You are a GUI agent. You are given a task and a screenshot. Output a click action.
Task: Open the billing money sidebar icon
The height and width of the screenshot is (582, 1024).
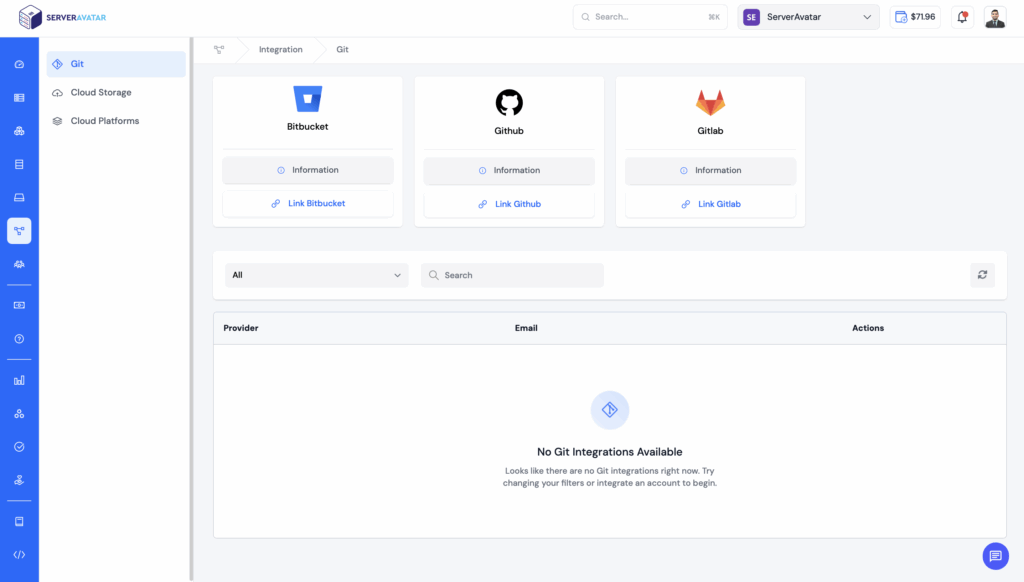[x=19, y=305]
